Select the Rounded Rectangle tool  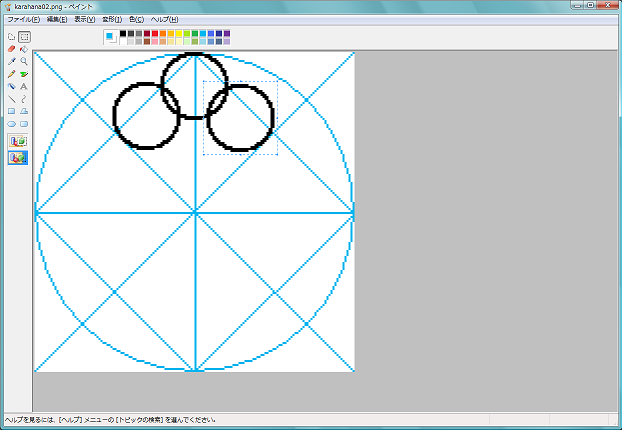point(24,124)
